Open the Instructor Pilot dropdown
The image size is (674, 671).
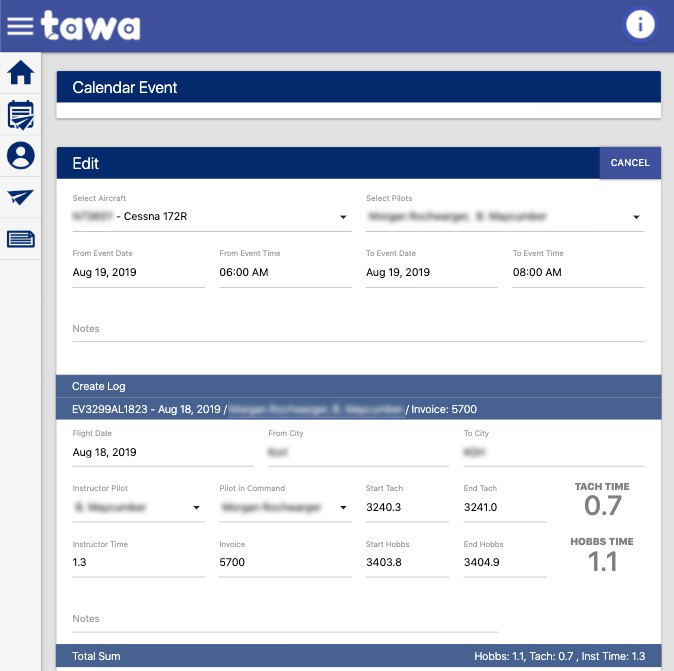coord(138,508)
